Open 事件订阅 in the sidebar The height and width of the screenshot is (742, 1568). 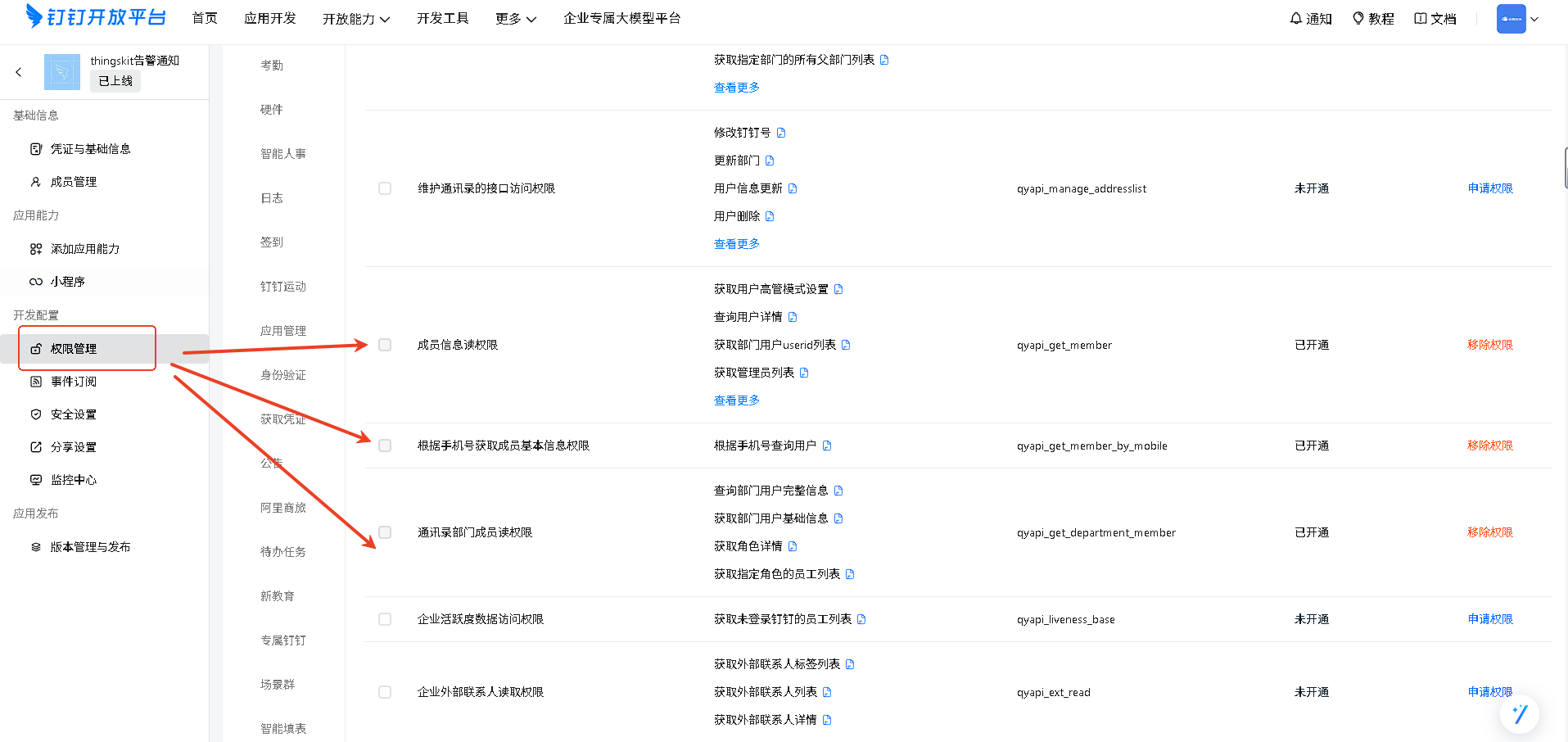point(74,382)
